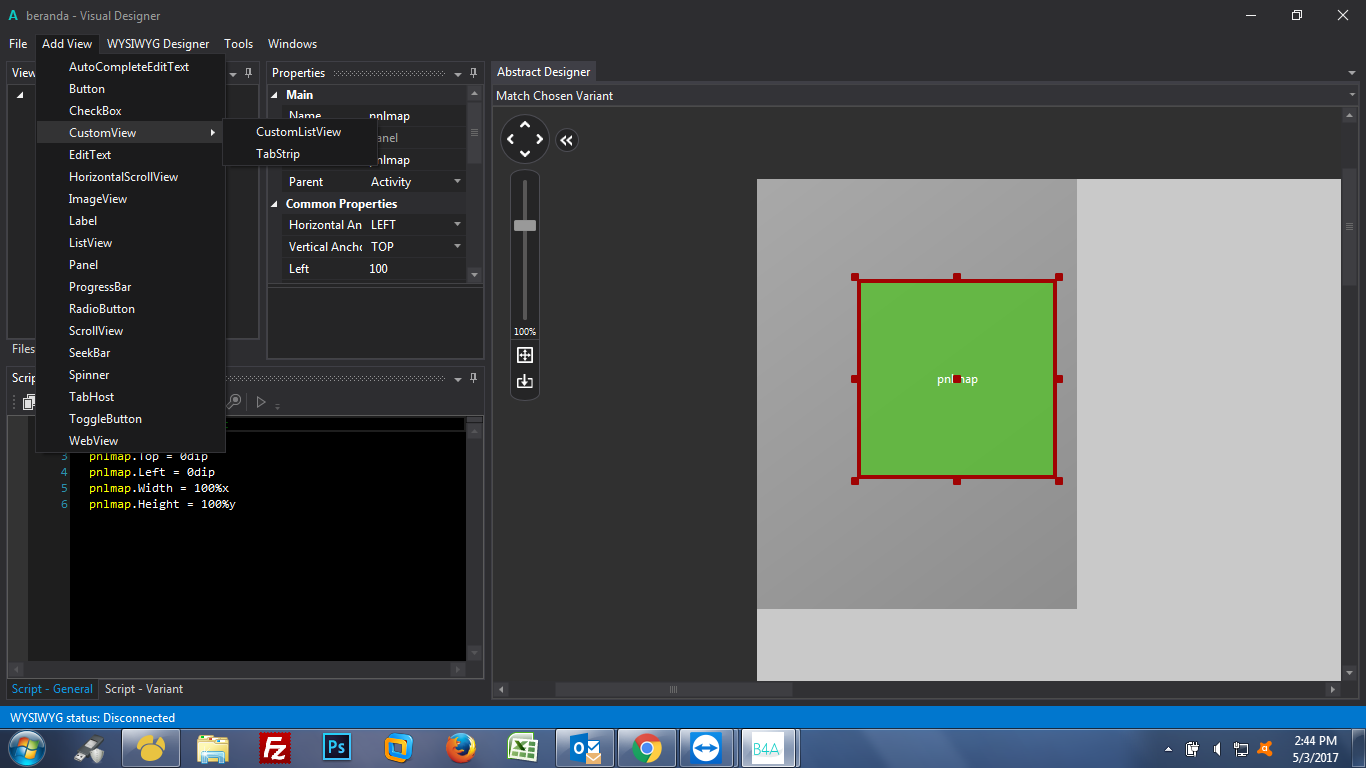Collapse the Common Properties section
The height and width of the screenshot is (768, 1366).
(x=276, y=204)
